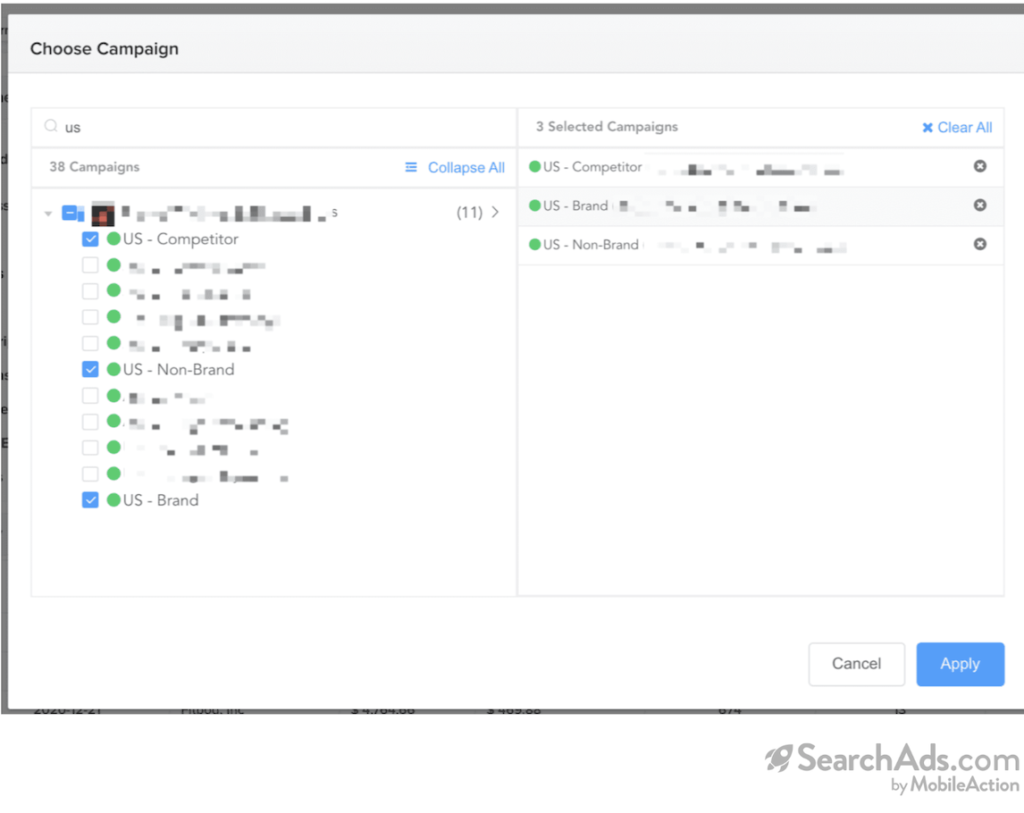This screenshot has width=1024, height=813.
Task: Remove US - Non-Brand from selected campaigns
Action: 980,244
